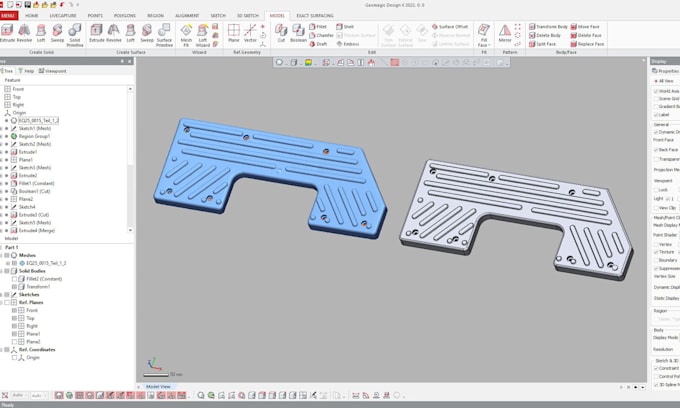Open the SKETCH ribbon tab
The height and width of the screenshot is (408, 680).
tap(218, 16)
